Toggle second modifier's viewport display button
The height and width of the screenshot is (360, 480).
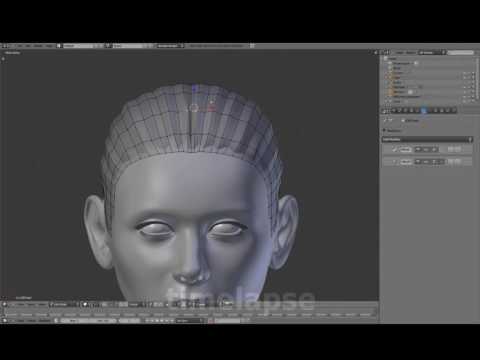426,162
